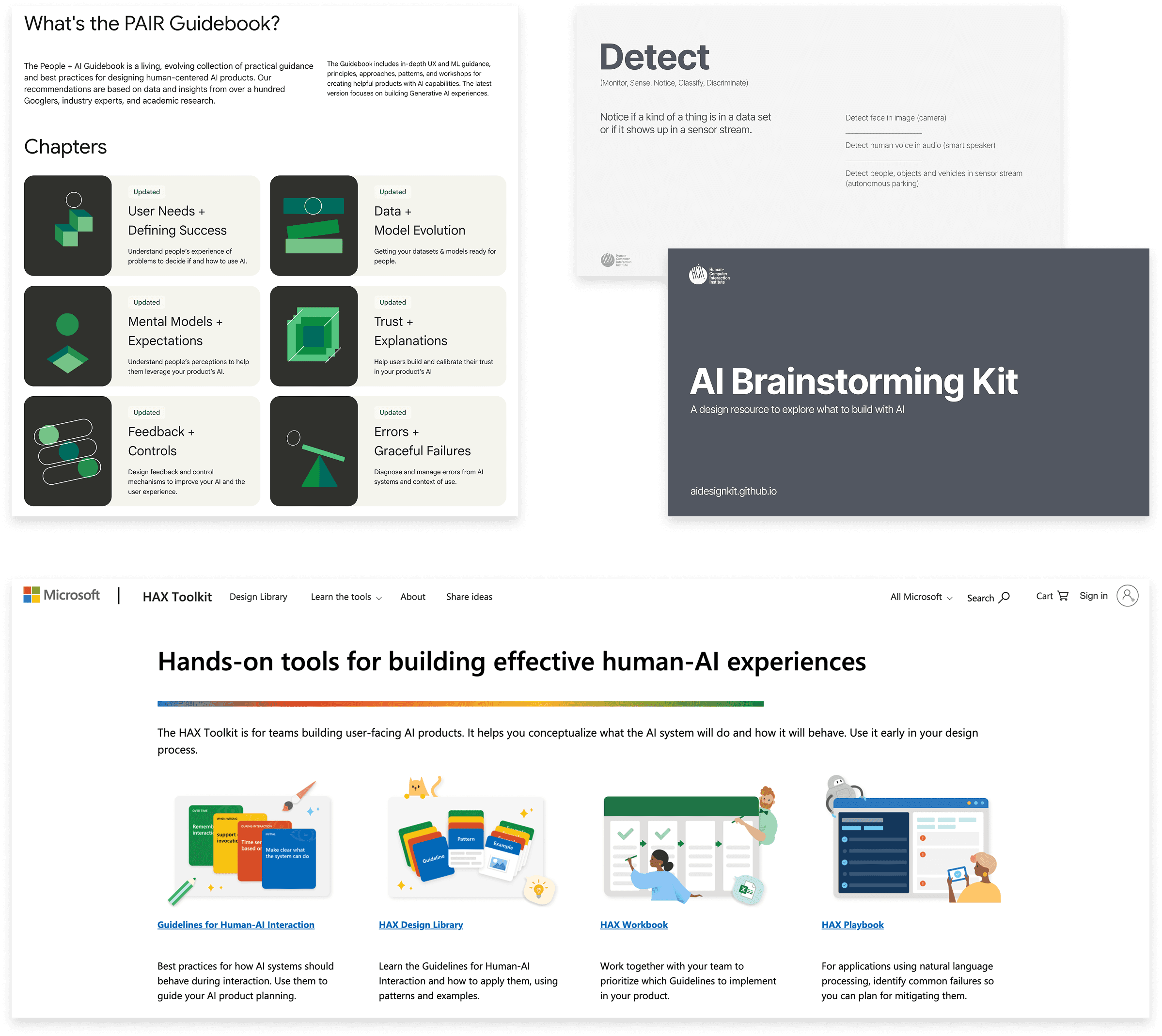The image size is (1162, 1036).
Task: Open the HAX Workbook link
Action: [x=633, y=925]
